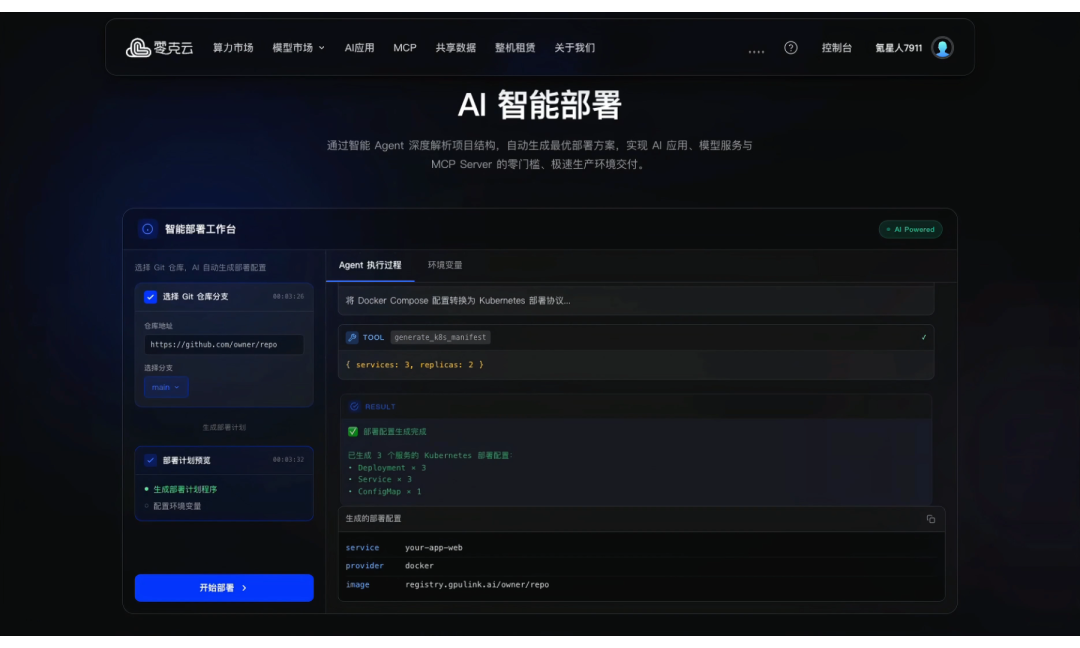Open the ellipsis overflow menu
1080x648 pixels.
pos(756,47)
